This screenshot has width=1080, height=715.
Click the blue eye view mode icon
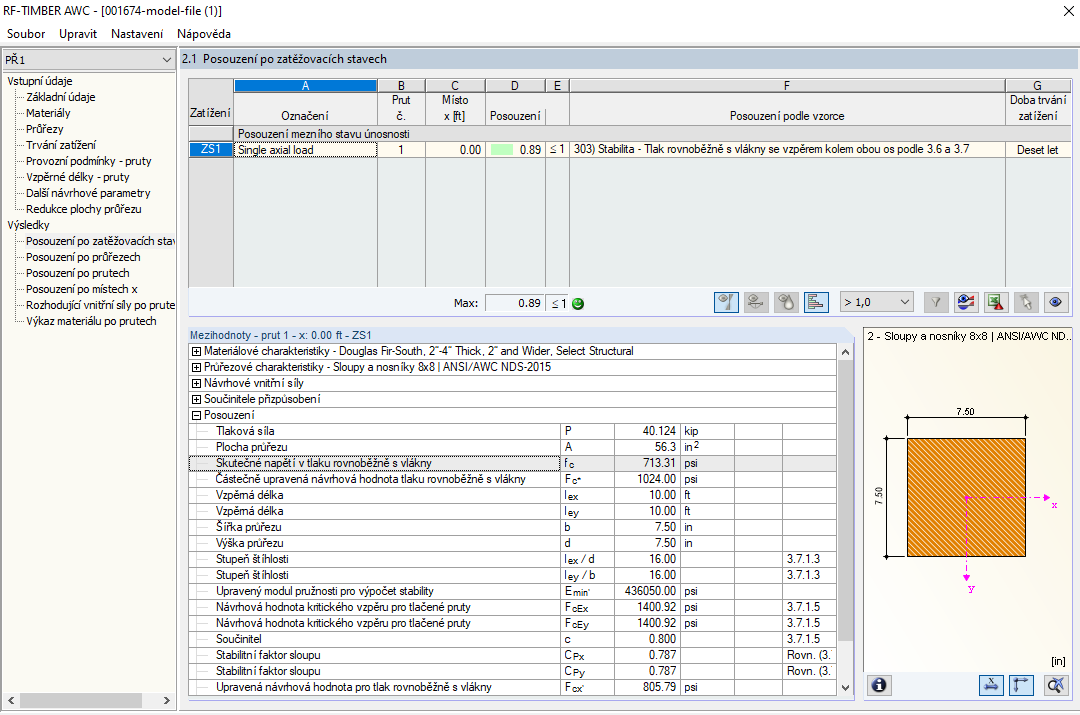[x=1056, y=302]
